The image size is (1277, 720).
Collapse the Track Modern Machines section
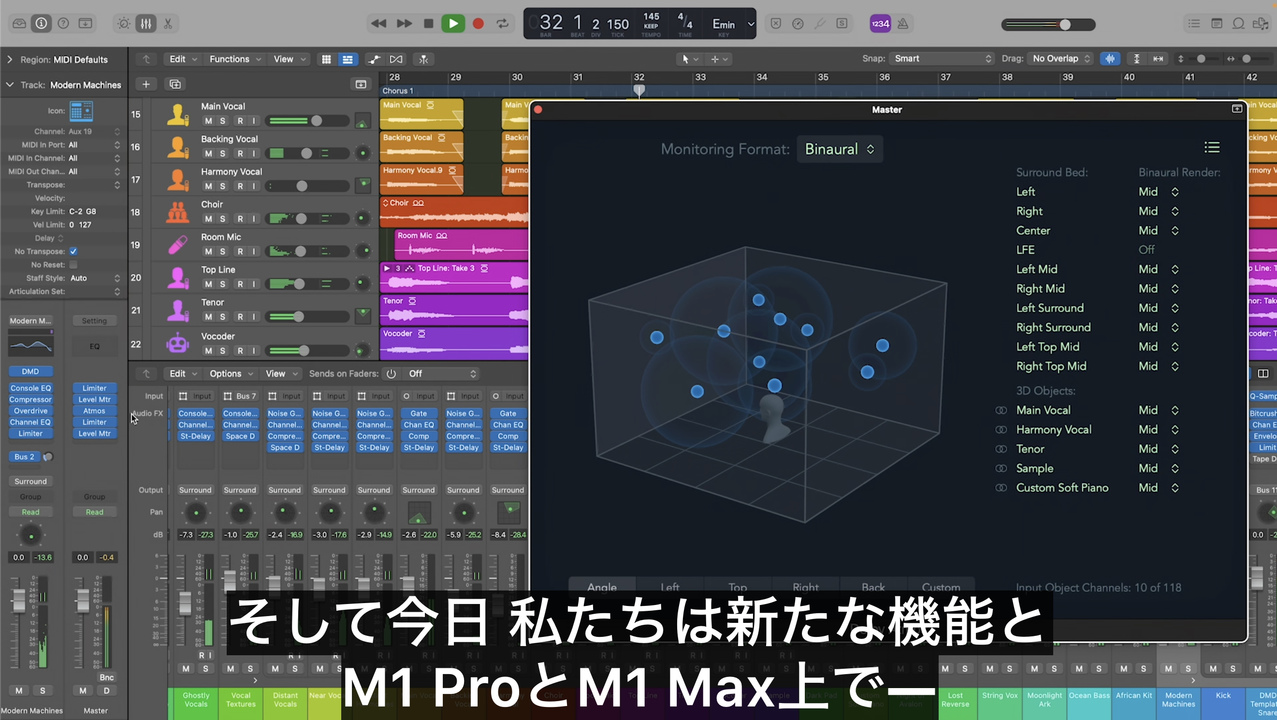(x=10, y=85)
